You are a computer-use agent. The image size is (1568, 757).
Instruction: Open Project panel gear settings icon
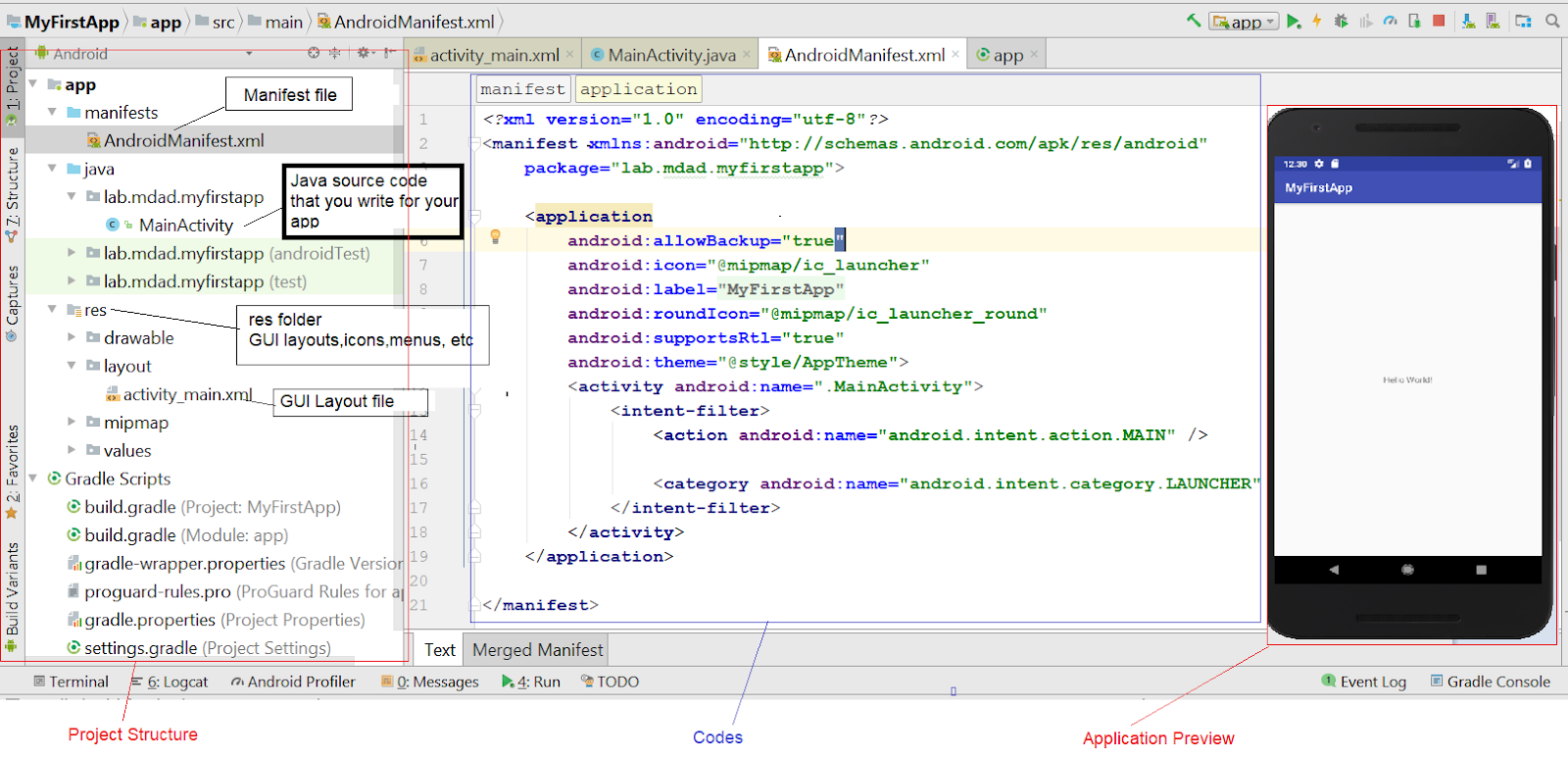coord(364,53)
